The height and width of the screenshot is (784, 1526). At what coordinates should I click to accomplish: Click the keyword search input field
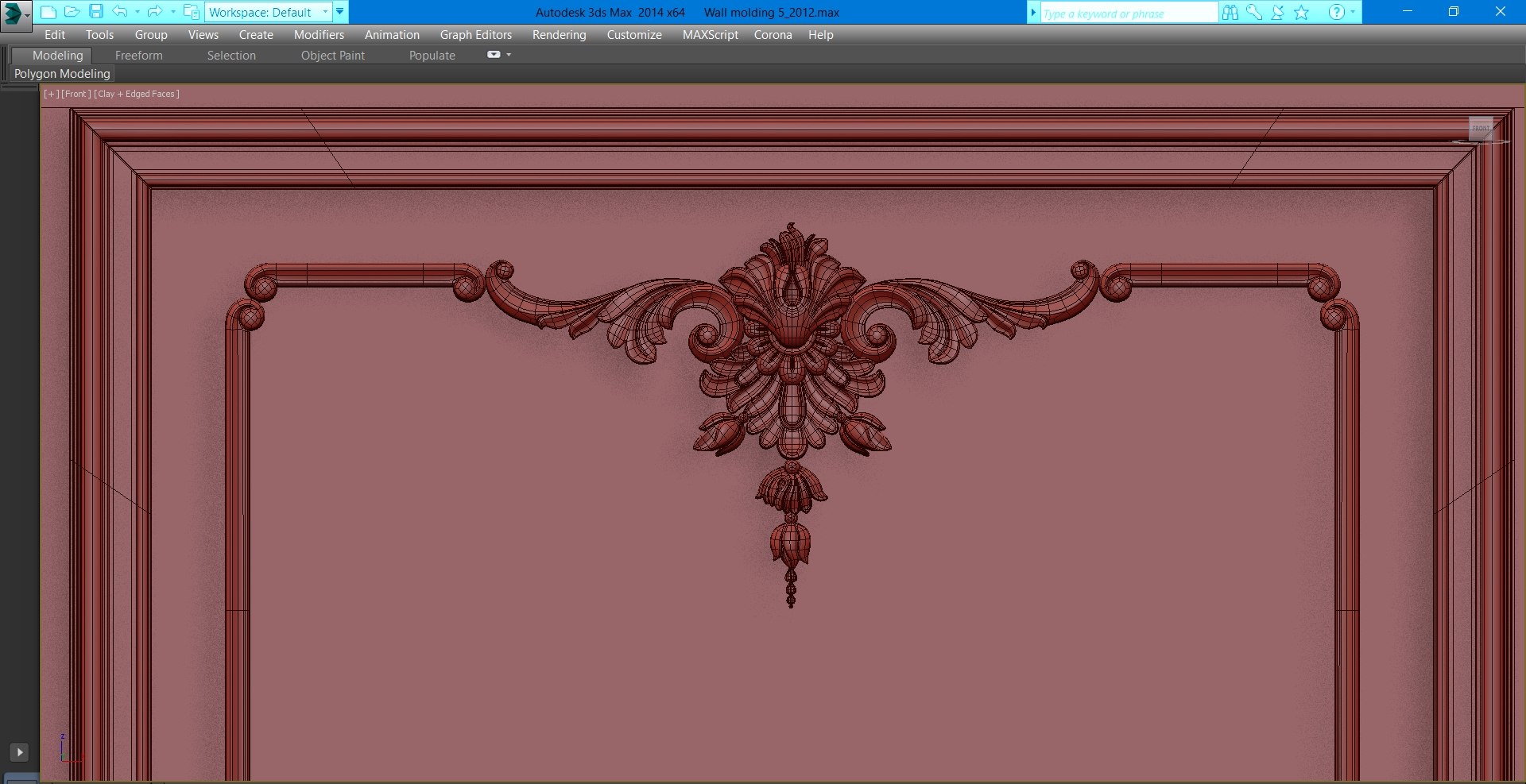tap(1129, 13)
